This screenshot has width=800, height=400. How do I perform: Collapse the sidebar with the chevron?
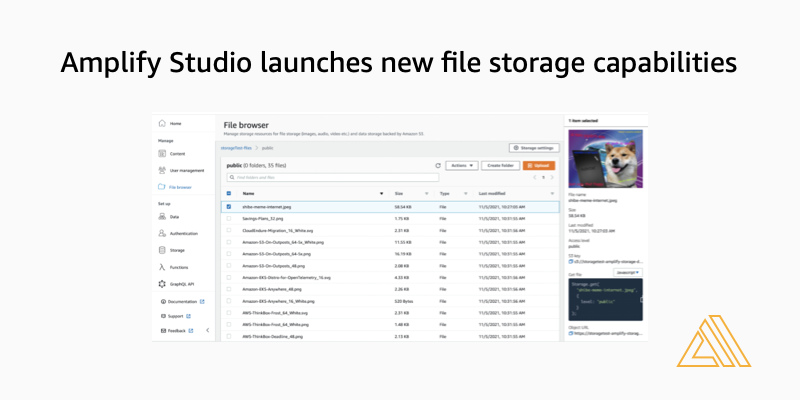tap(208, 331)
